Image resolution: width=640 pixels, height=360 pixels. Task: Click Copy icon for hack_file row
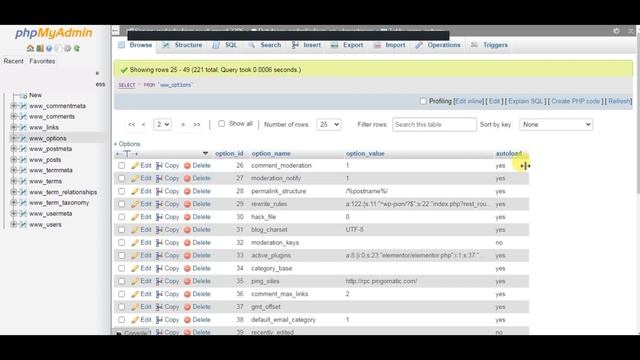tap(159, 217)
